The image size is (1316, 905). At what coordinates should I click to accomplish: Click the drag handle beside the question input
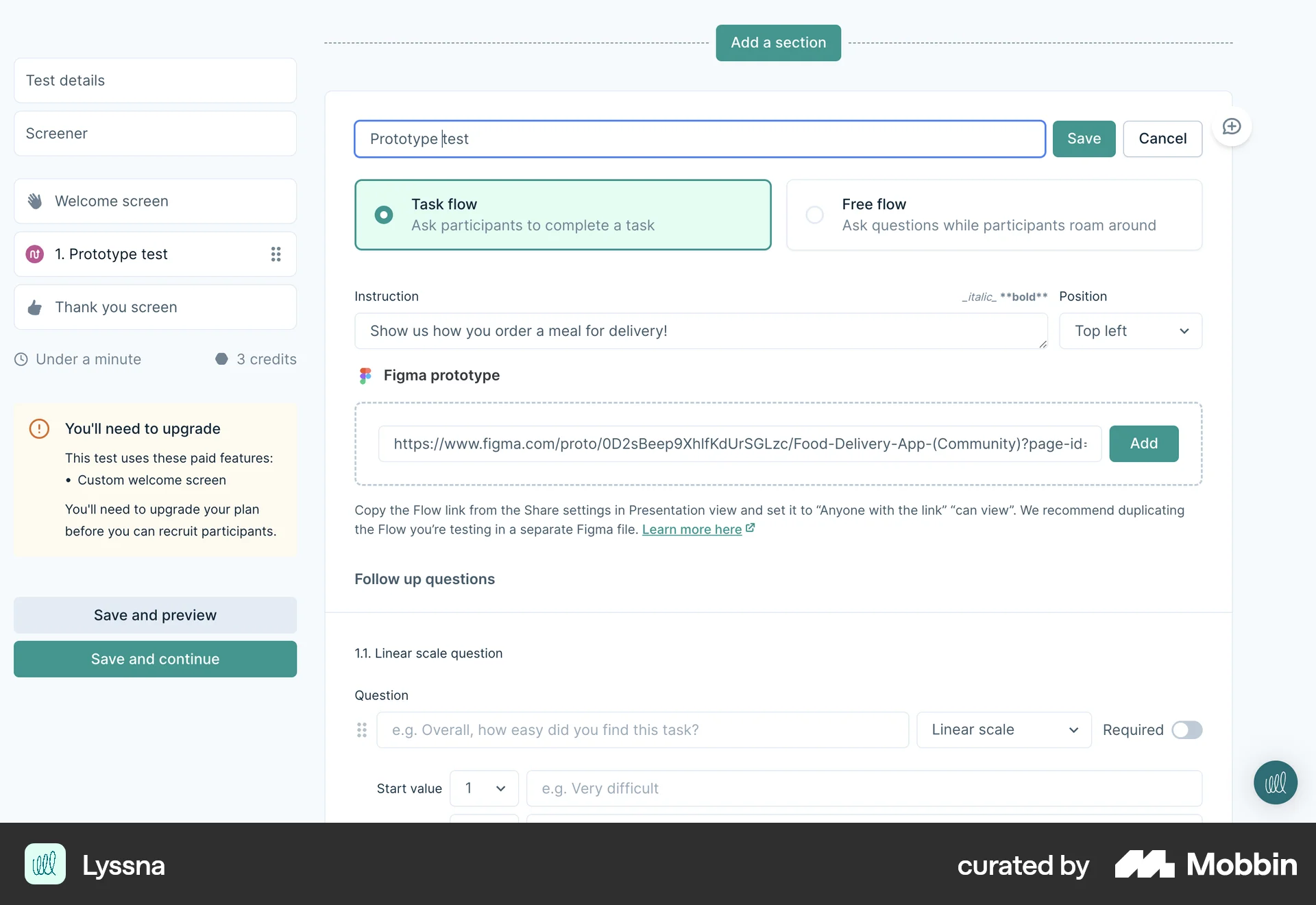click(363, 730)
